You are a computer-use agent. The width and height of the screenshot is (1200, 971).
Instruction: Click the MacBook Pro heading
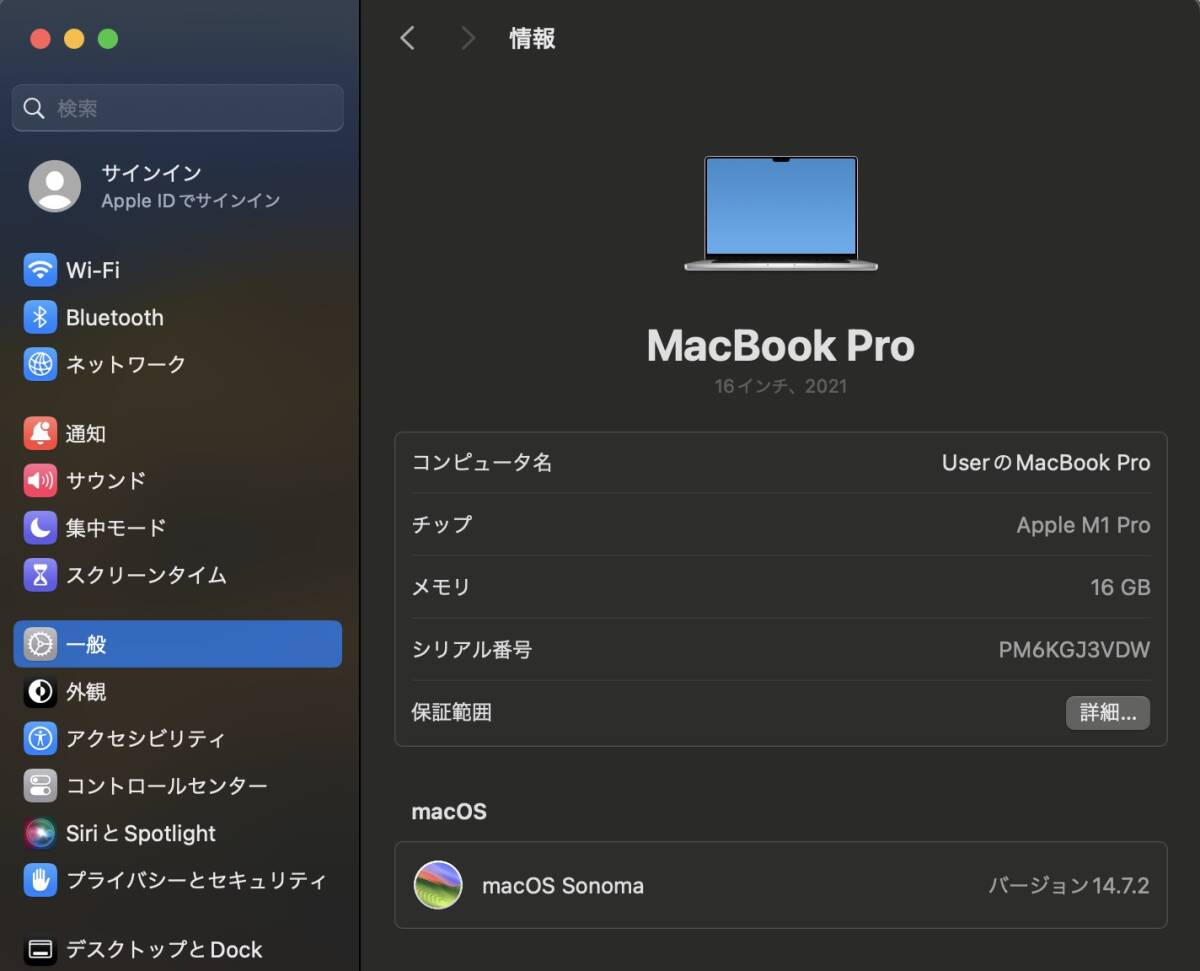[780, 346]
